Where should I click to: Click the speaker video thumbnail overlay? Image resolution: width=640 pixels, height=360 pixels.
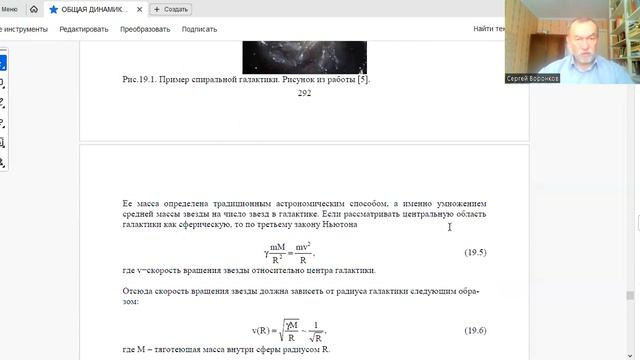pos(572,42)
